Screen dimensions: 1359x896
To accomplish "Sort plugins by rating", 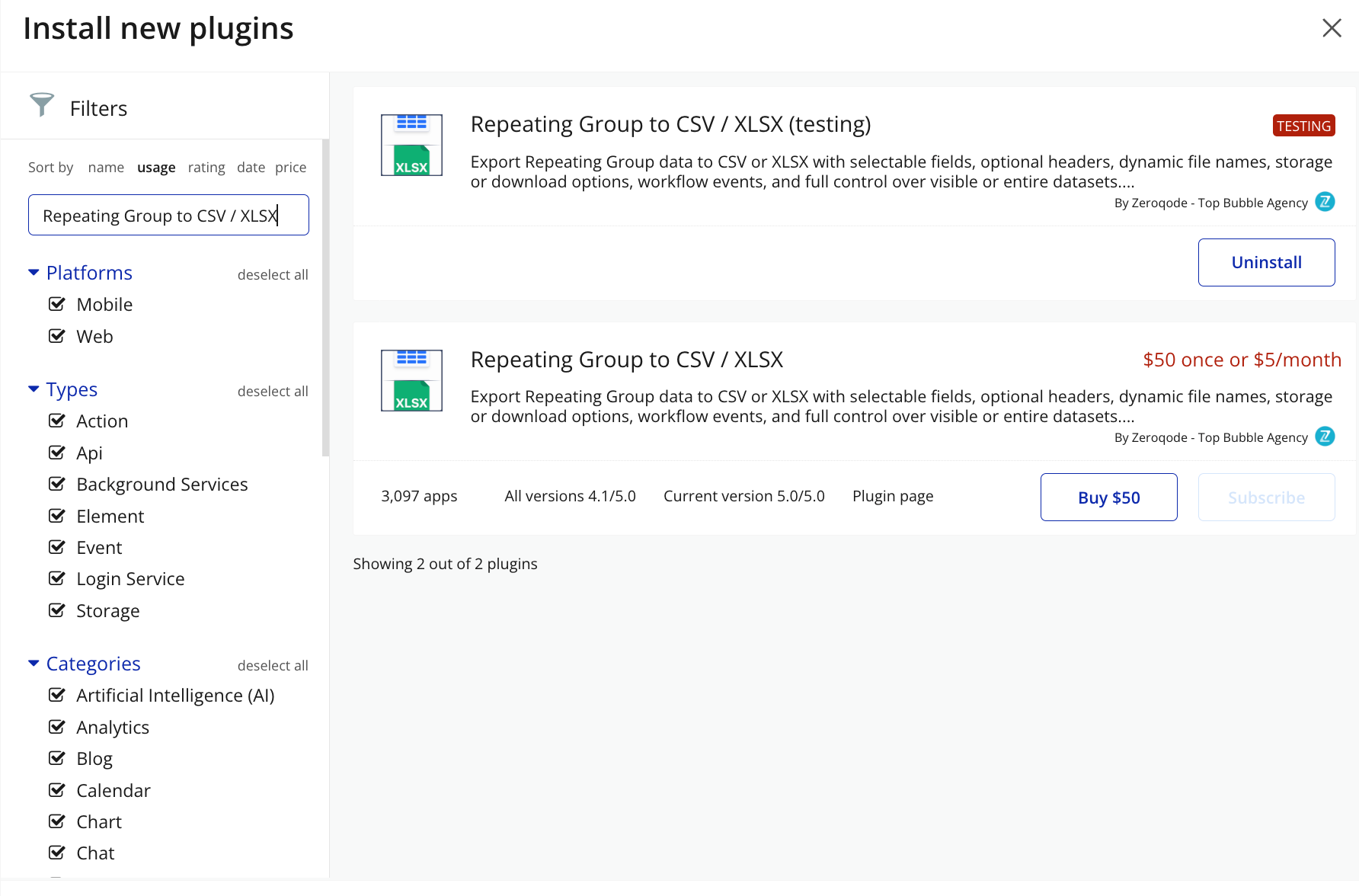I will pyautogui.click(x=206, y=168).
